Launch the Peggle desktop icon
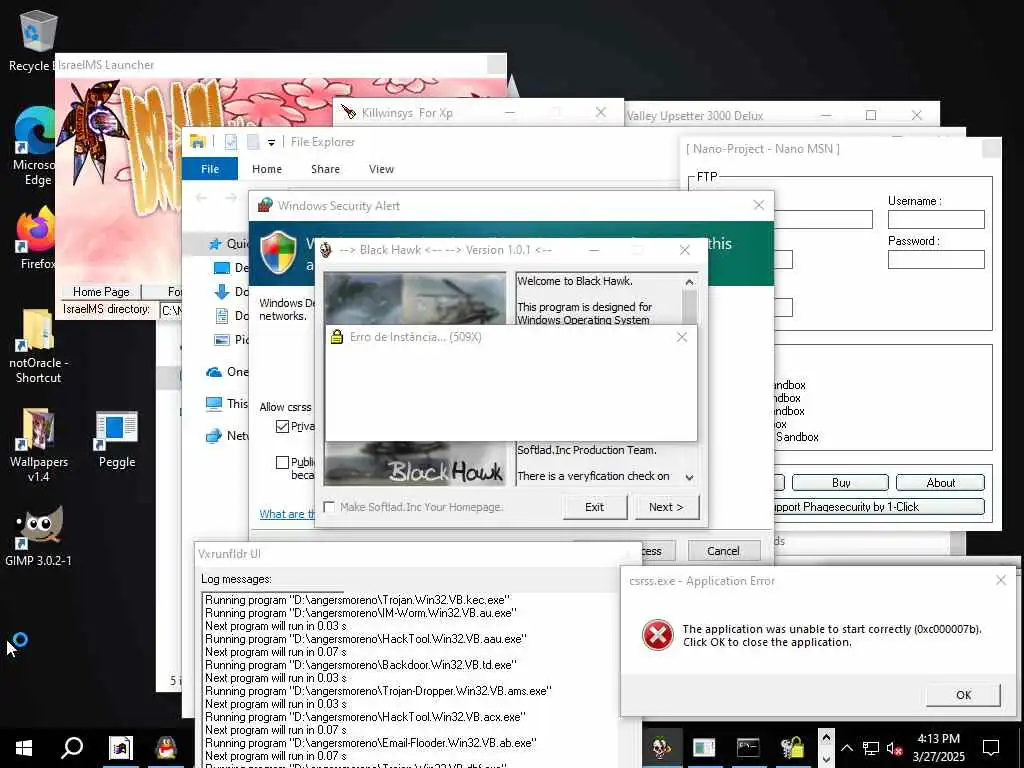This screenshot has height=768, width=1024. 116,430
